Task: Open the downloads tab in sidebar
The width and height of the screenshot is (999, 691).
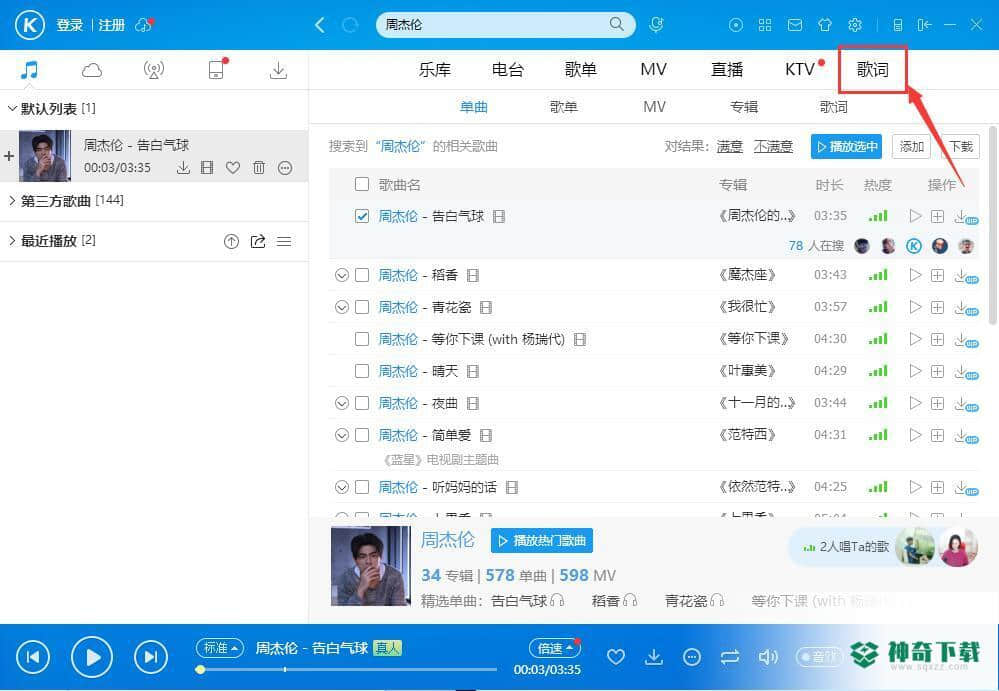Action: (278, 70)
